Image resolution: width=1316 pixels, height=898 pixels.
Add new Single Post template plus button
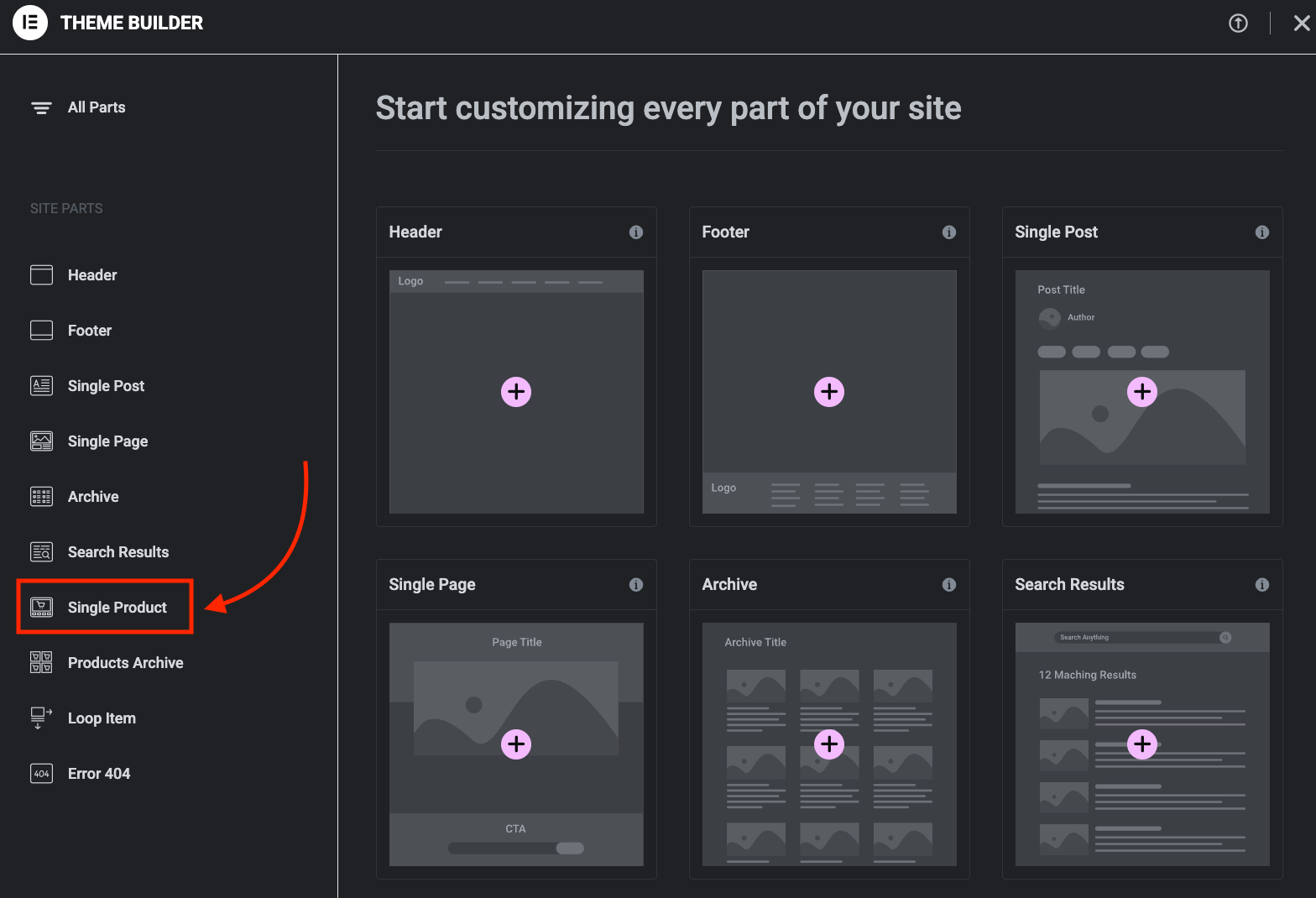(1142, 392)
